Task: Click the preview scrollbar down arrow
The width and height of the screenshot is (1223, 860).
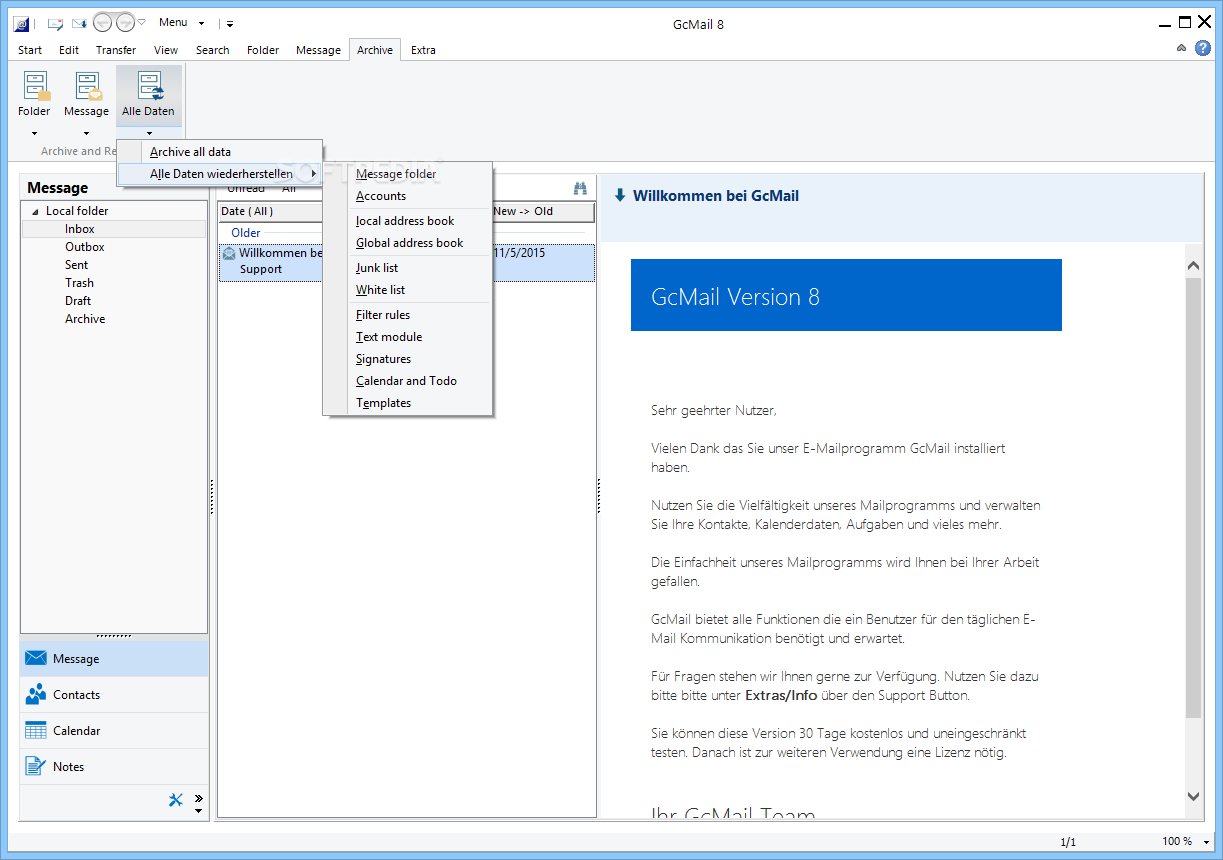Action: click(x=1193, y=796)
